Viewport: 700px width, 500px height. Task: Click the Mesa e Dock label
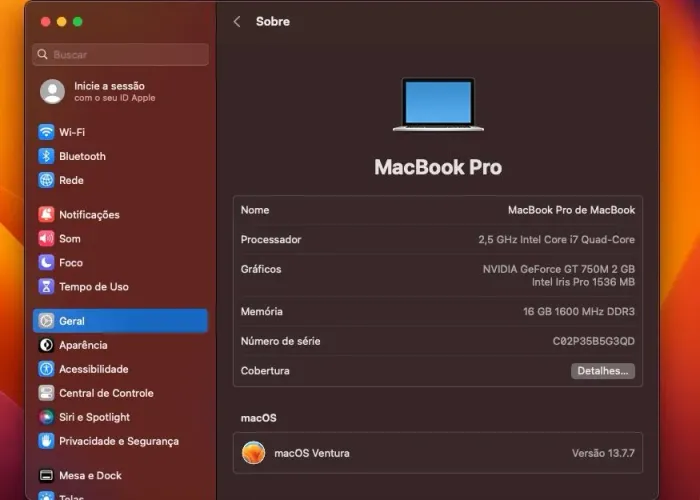(x=91, y=475)
